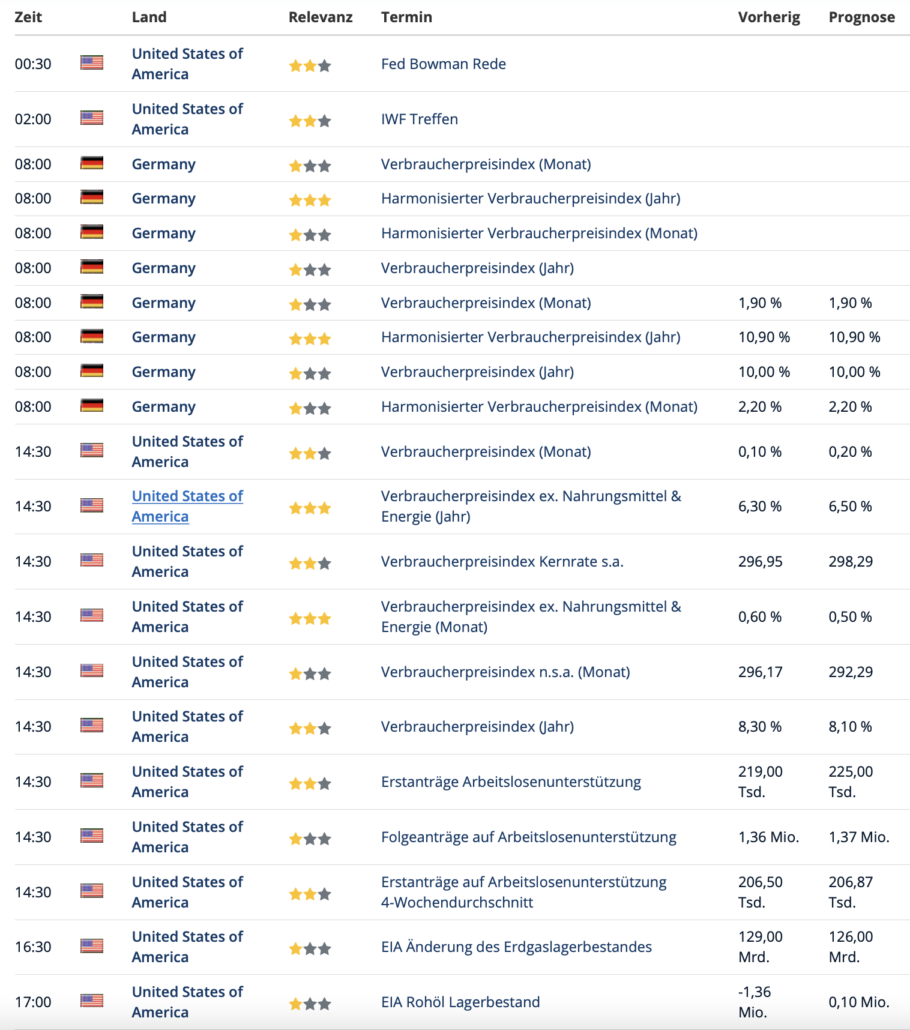Click the three-star rating for Verbraucherpreisindex Kernrate s.a.
The height and width of the screenshot is (1030, 910).
[309, 563]
